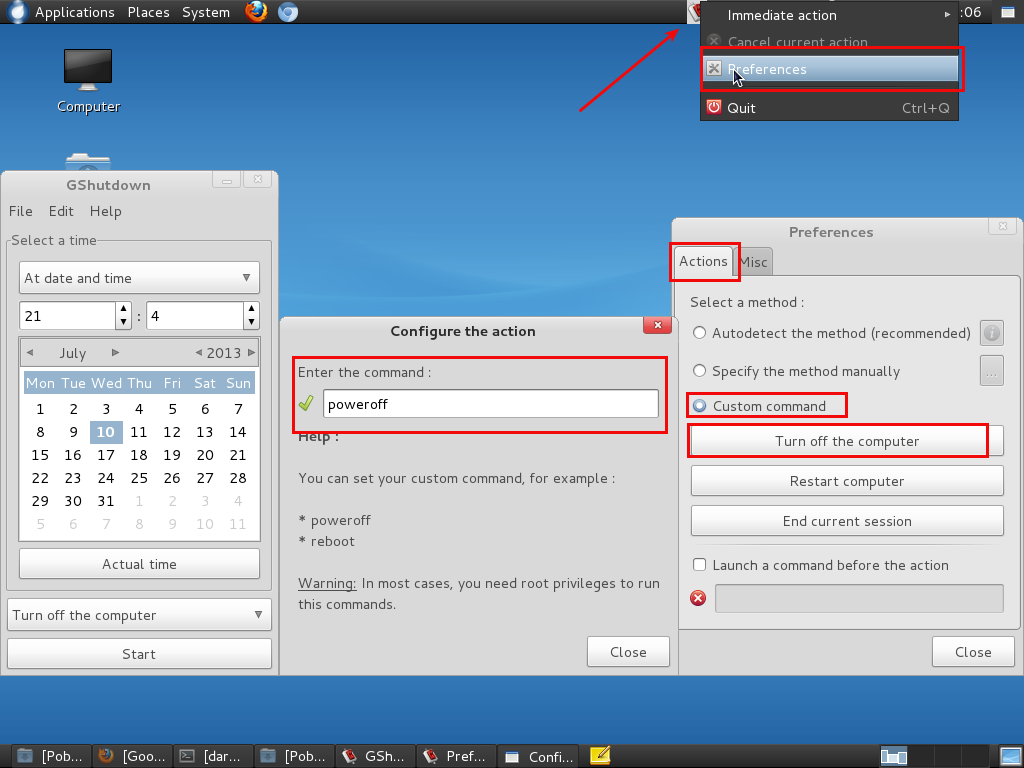
Task: Open the Places menu
Action: click(148, 12)
